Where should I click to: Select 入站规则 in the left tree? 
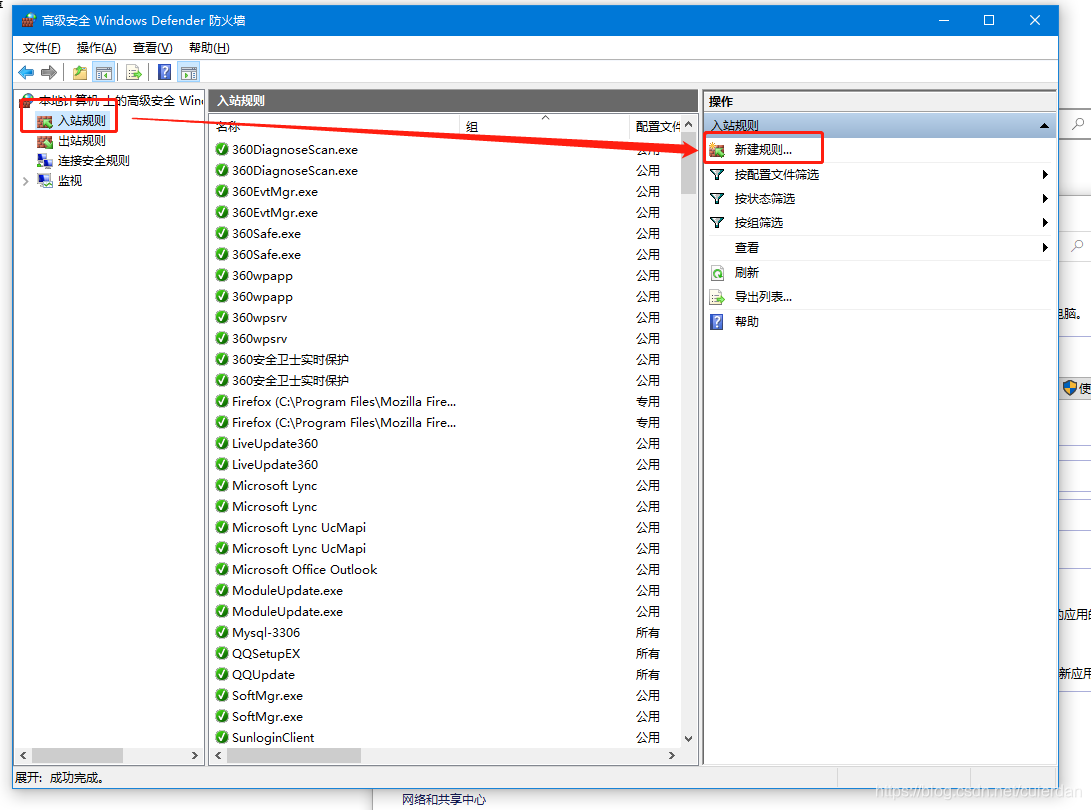81,120
